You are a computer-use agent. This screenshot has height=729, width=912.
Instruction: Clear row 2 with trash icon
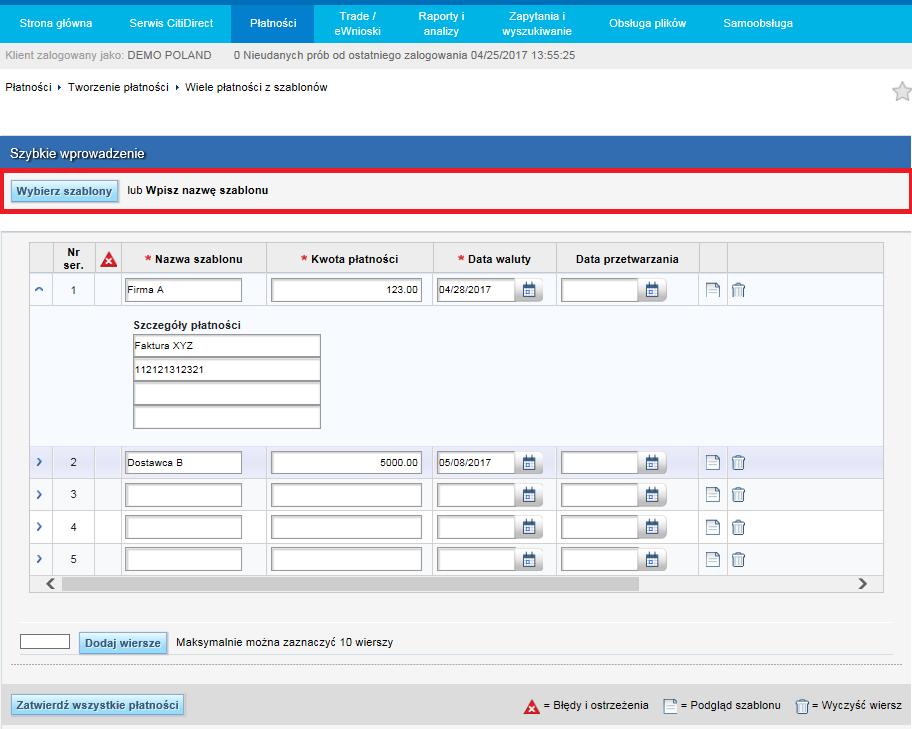pos(738,463)
